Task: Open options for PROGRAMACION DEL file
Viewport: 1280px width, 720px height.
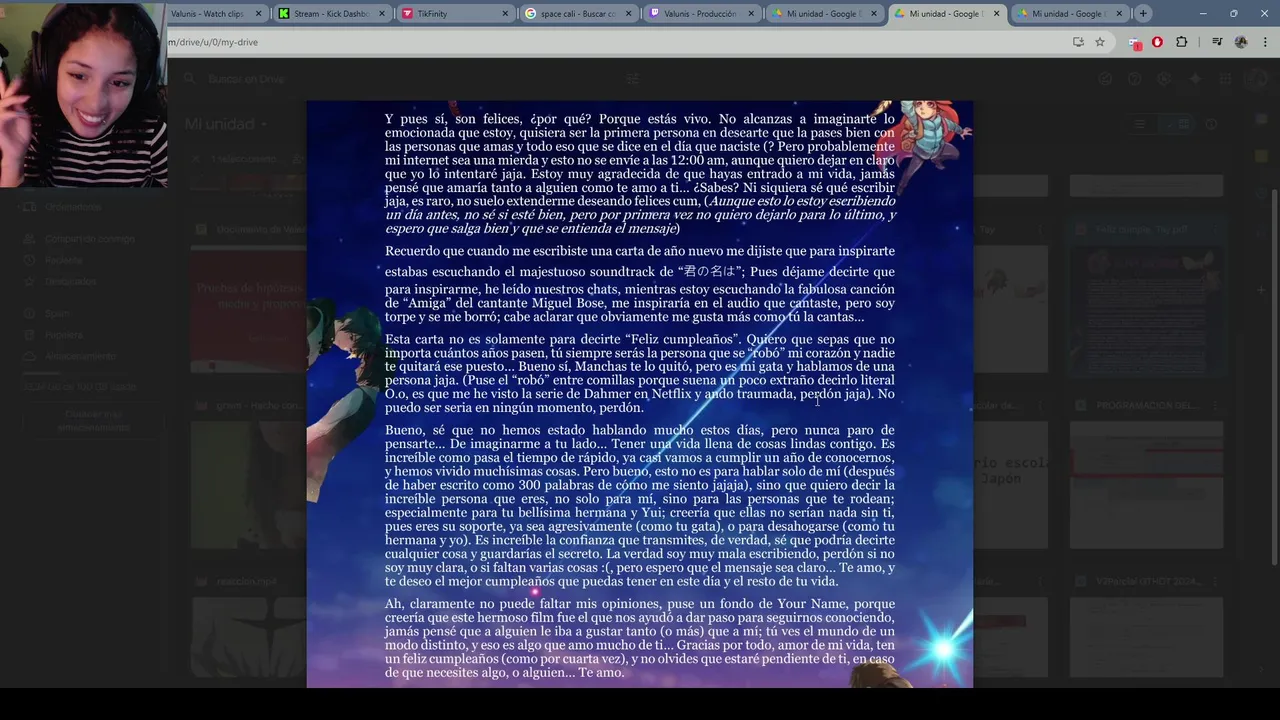Action: tap(1214, 405)
